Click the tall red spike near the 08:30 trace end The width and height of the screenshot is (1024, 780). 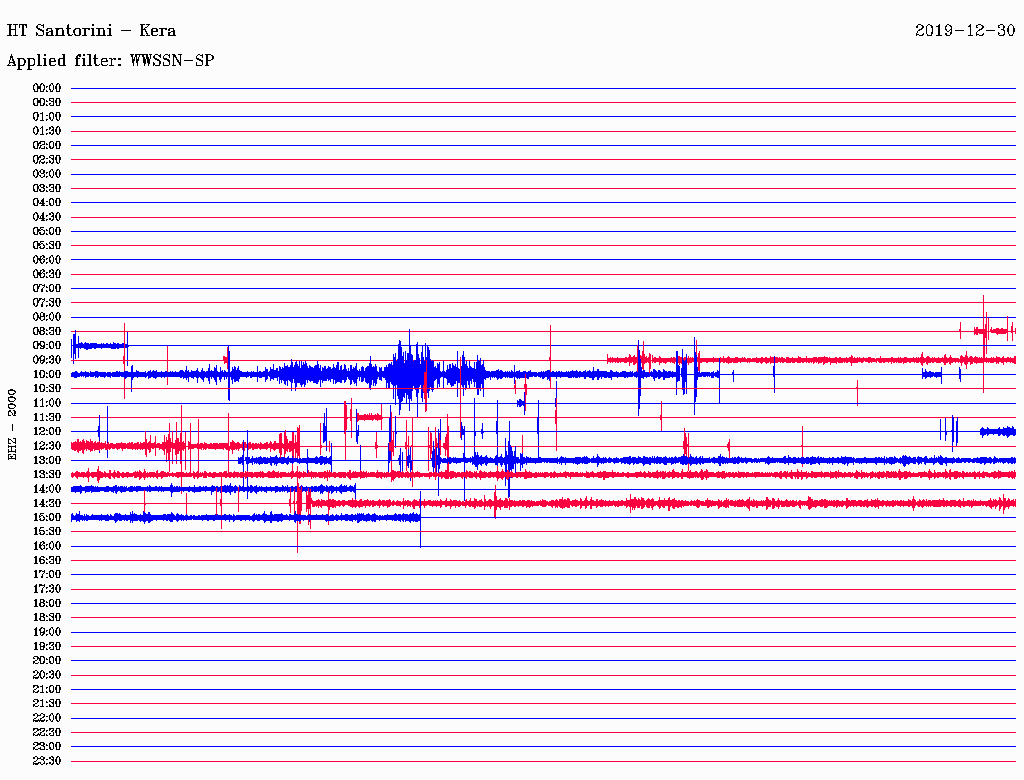[x=984, y=344]
